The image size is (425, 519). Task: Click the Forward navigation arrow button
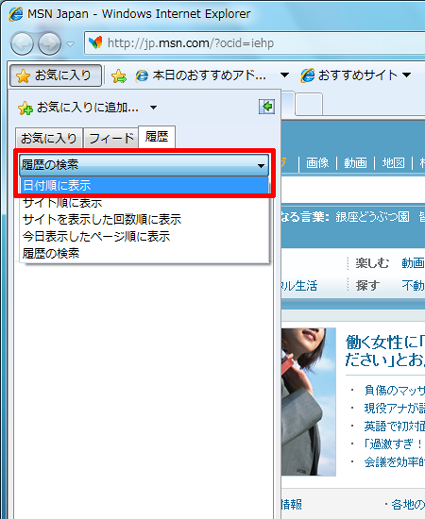(x=50, y=44)
